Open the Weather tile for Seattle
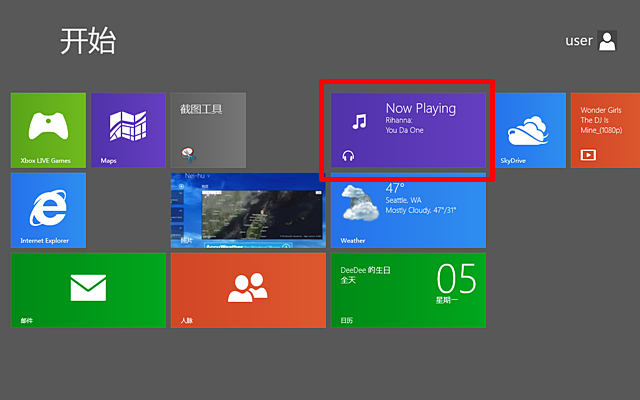The width and height of the screenshot is (640, 400). (408, 210)
